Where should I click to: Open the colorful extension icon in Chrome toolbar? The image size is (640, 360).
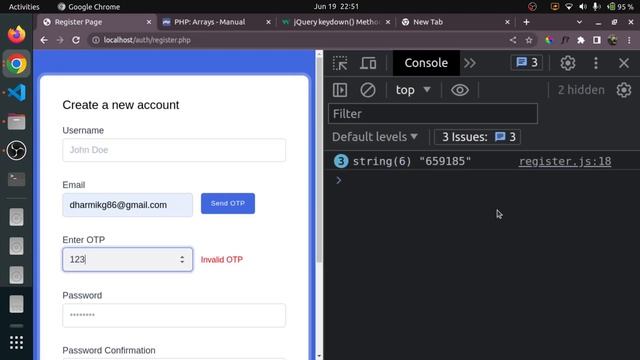pyautogui.click(x=549, y=40)
